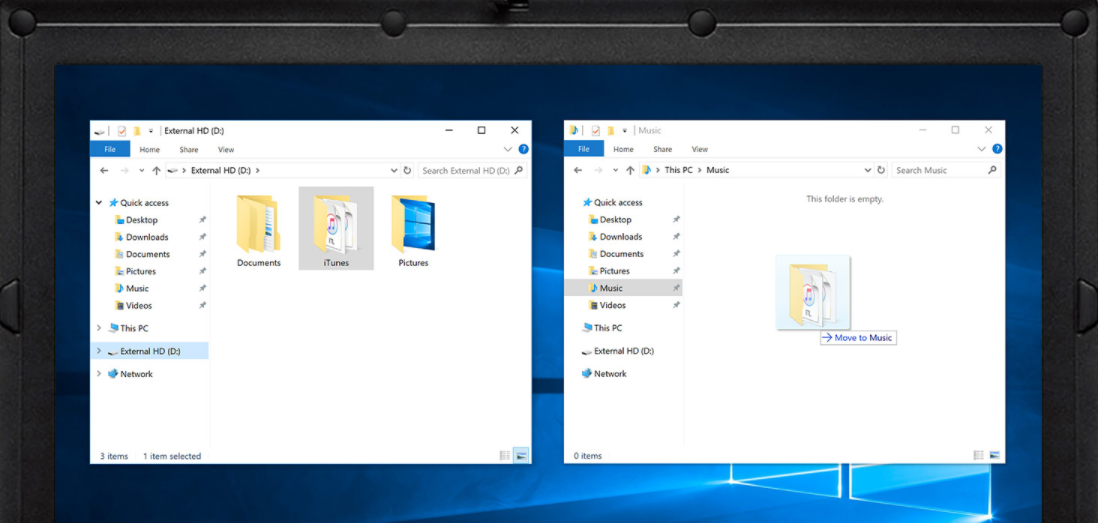Screen dimensions: 1098x523
Task: Expand the ribbon in External HD window
Action: click(x=508, y=149)
